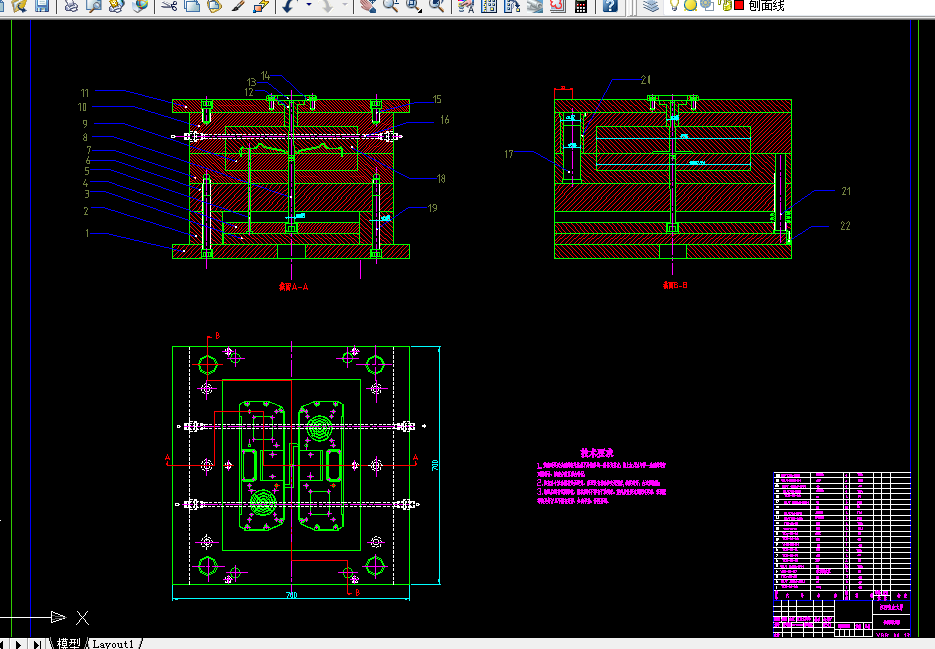935x649 pixels.
Task: Click the Publish icon
Action: (116, 5)
